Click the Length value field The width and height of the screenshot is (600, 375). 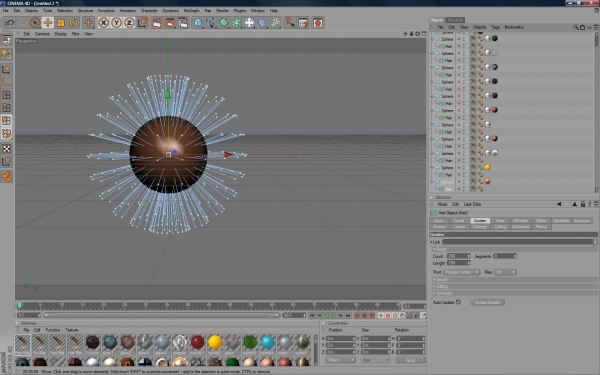pos(458,263)
